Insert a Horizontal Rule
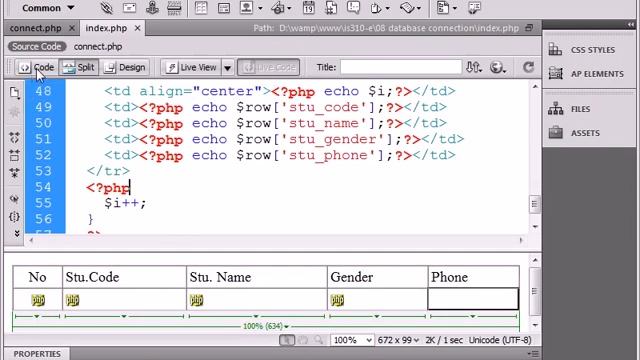The height and width of the screenshot is (360, 640). (x=174, y=8)
